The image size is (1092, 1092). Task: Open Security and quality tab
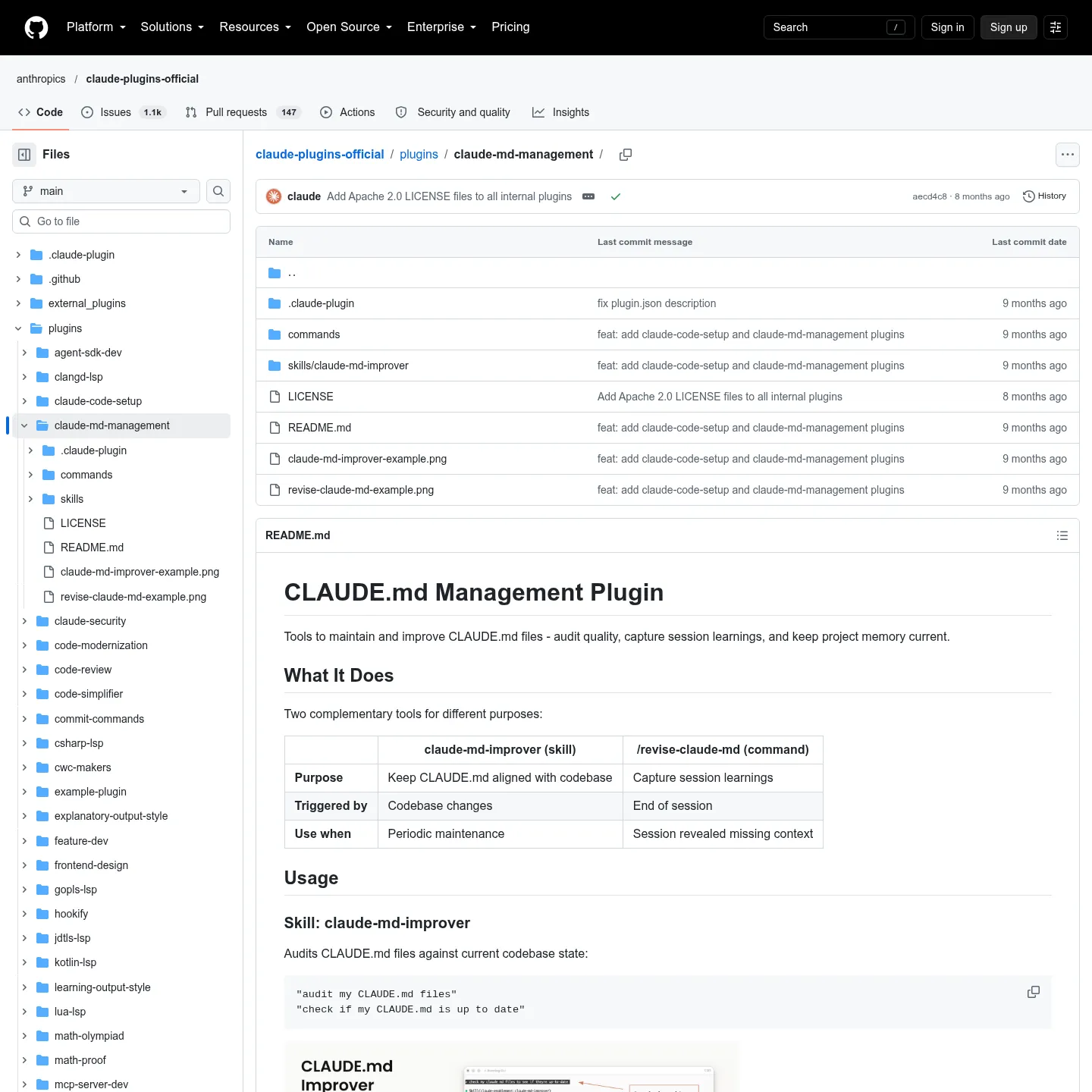click(x=453, y=112)
